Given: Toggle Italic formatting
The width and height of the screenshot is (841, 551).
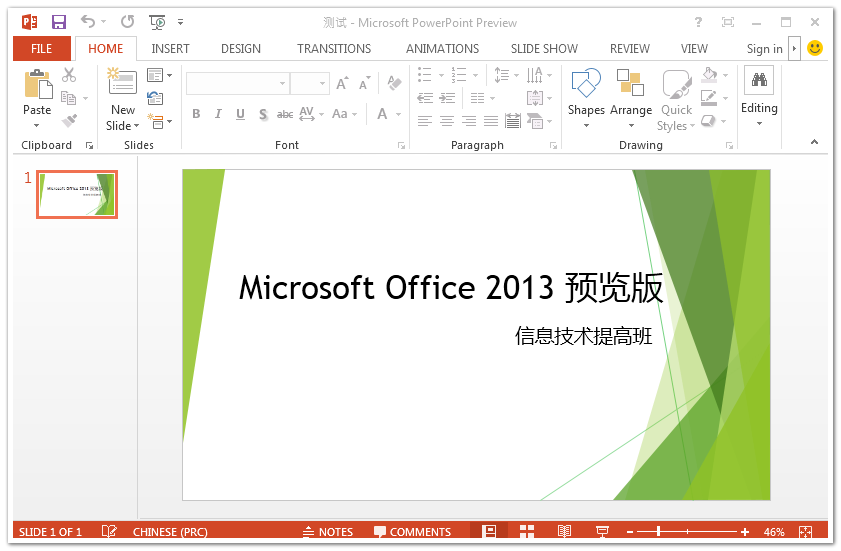Looking at the screenshot, I should click(x=218, y=114).
